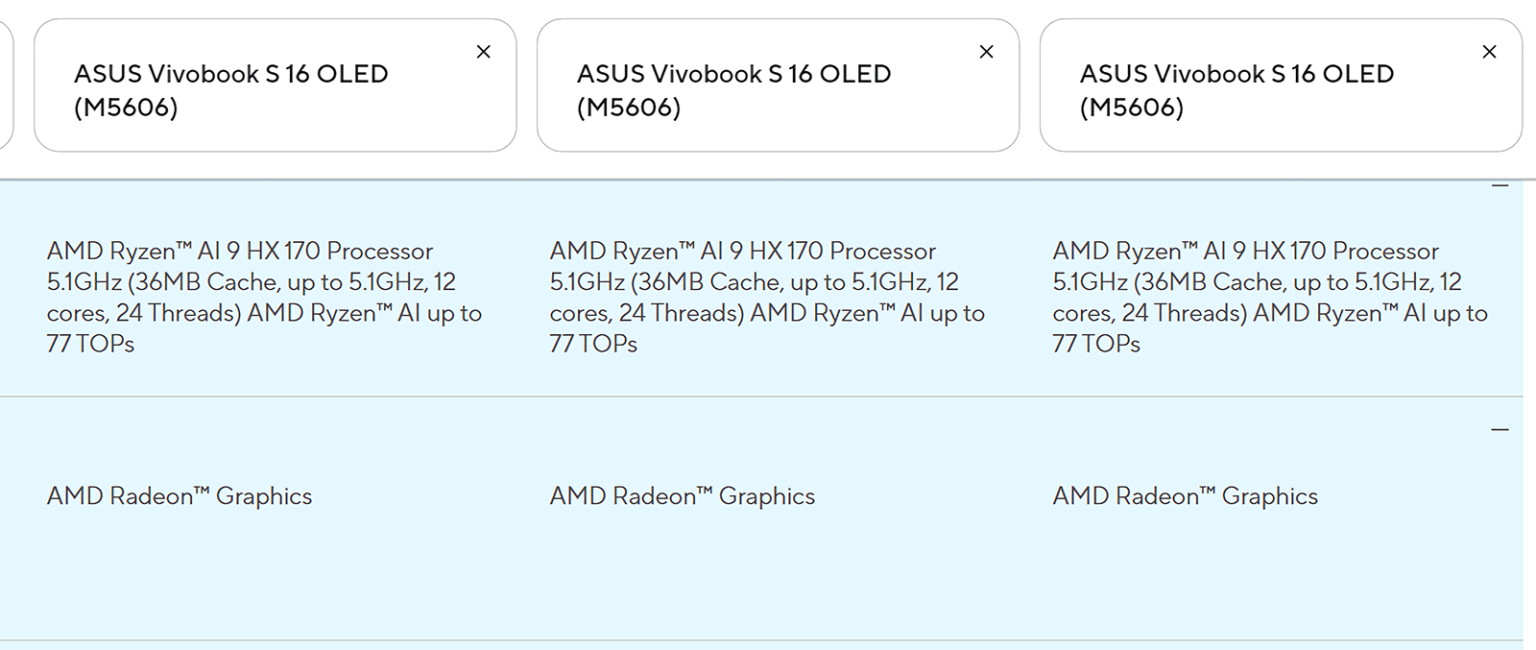The width and height of the screenshot is (1536, 650).
Task: Collapse the processor specification row
Action: click(x=1500, y=185)
